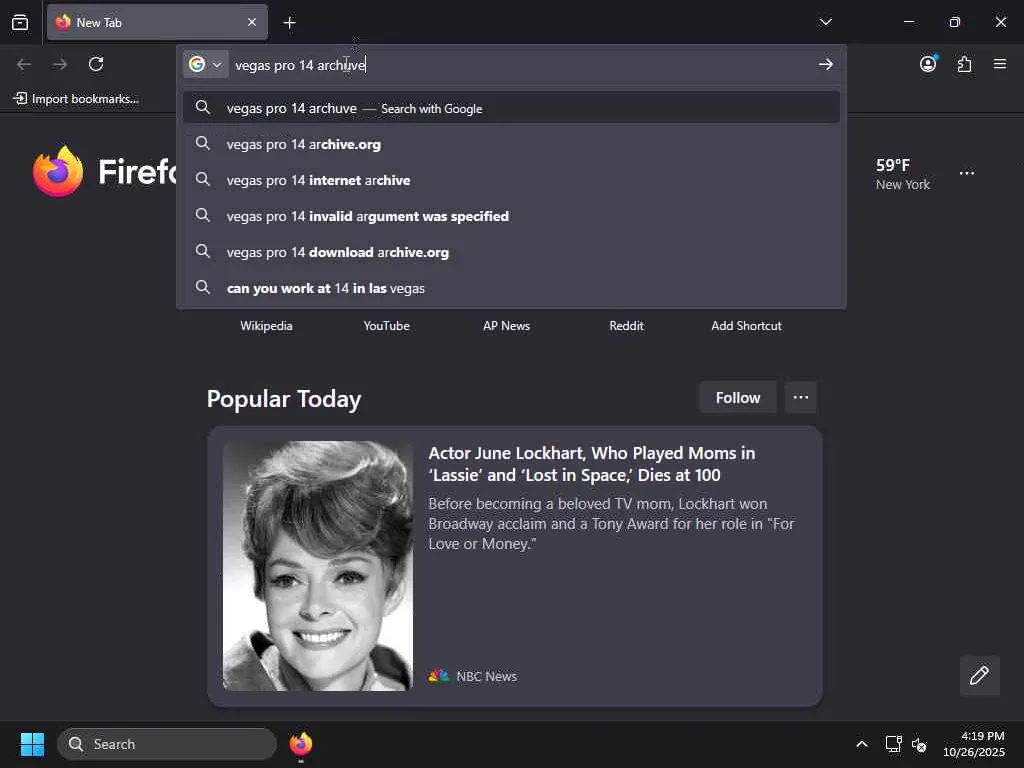Click the Firefox logo on new tab page
Screen dimensions: 1024x768
coord(58,171)
